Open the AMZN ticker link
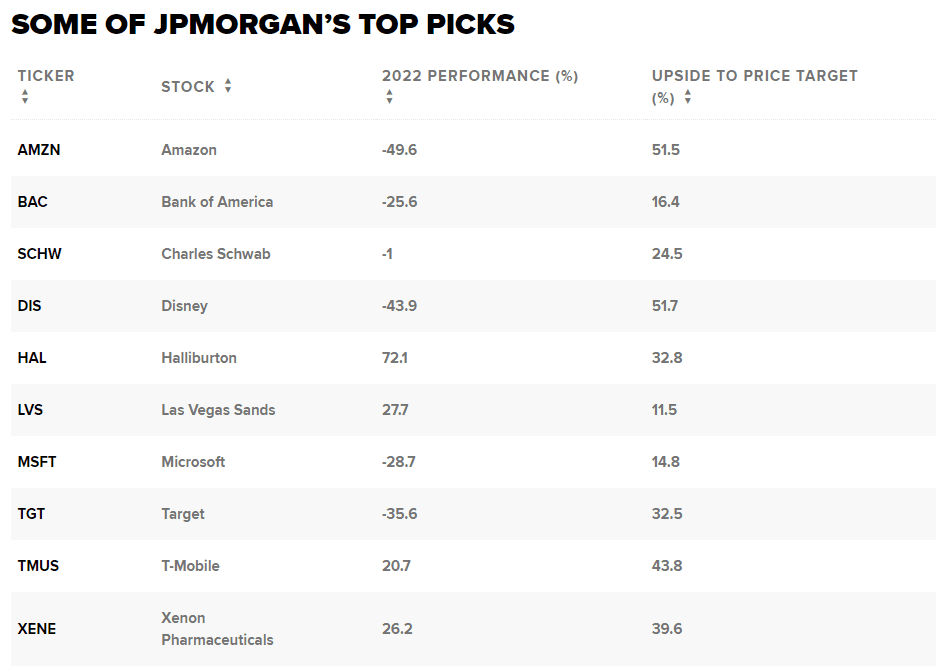 pos(39,150)
